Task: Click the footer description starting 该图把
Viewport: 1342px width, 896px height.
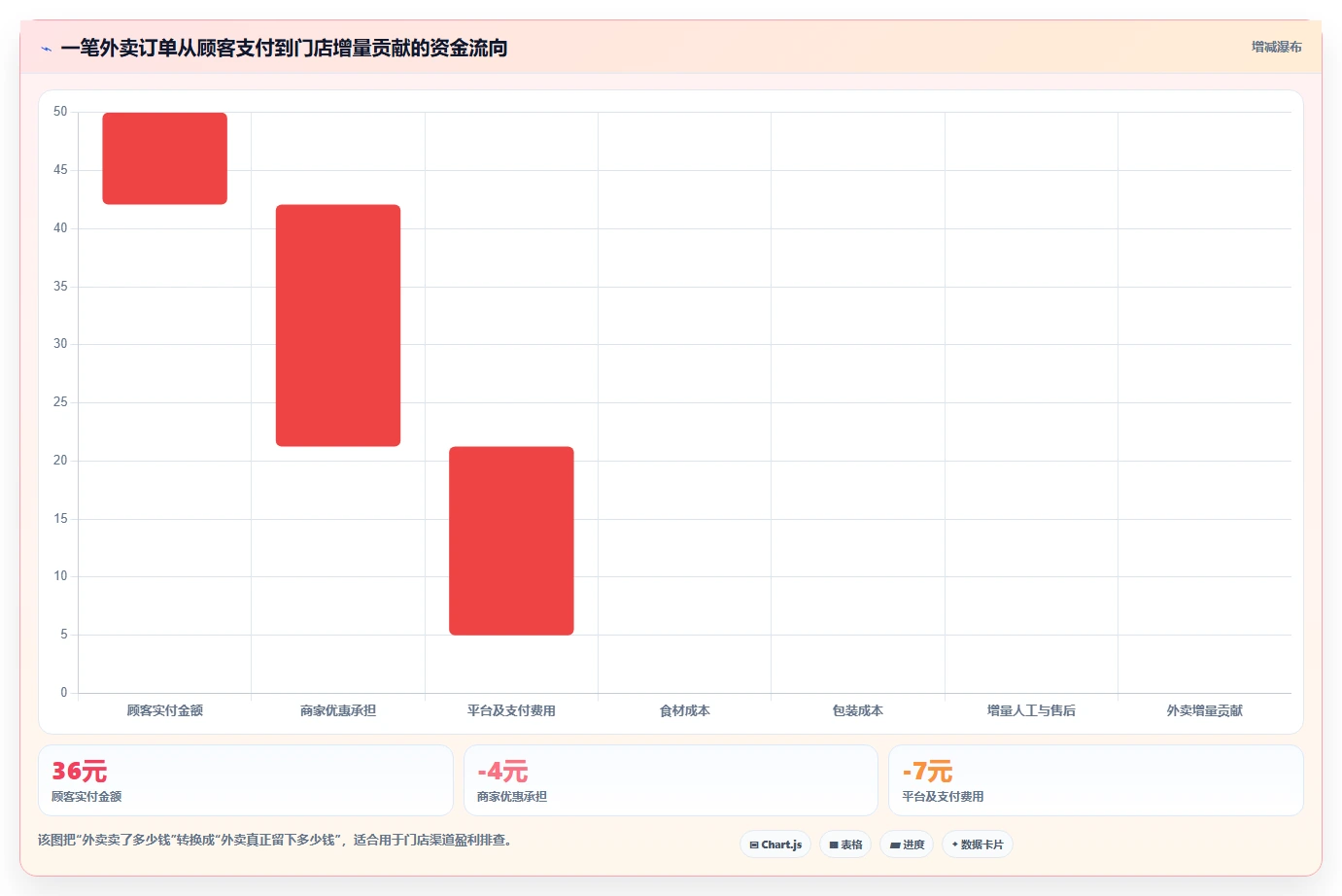Action: pyautogui.click(x=275, y=840)
